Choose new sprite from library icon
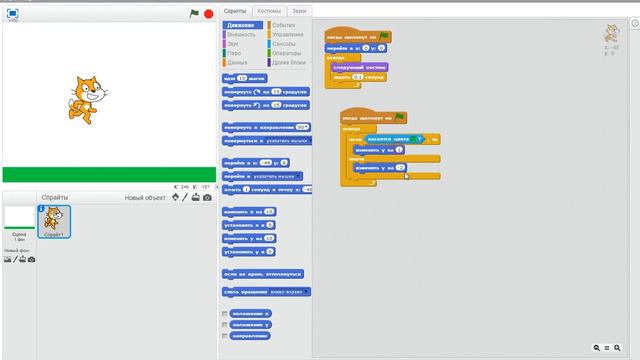The width and height of the screenshot is (640, 360). pos(176,197)
